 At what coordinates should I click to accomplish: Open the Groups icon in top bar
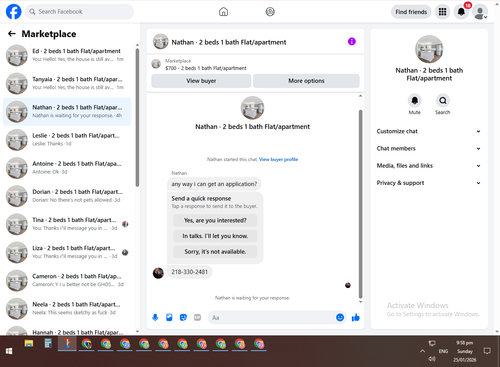coord(270,12)
